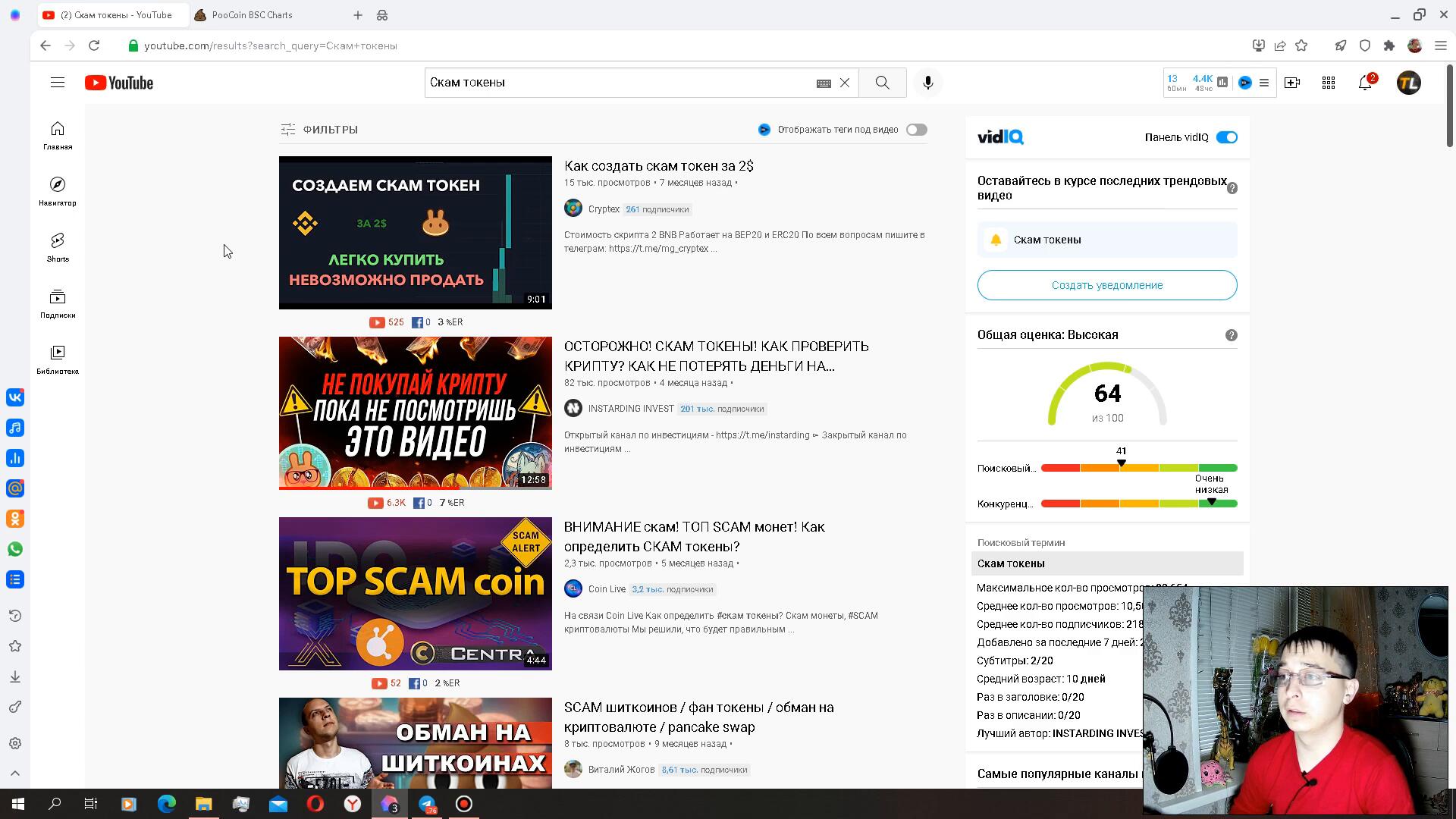Open the YouTube hamburger guide menu
1456x819 pixels.
(58, 83)
